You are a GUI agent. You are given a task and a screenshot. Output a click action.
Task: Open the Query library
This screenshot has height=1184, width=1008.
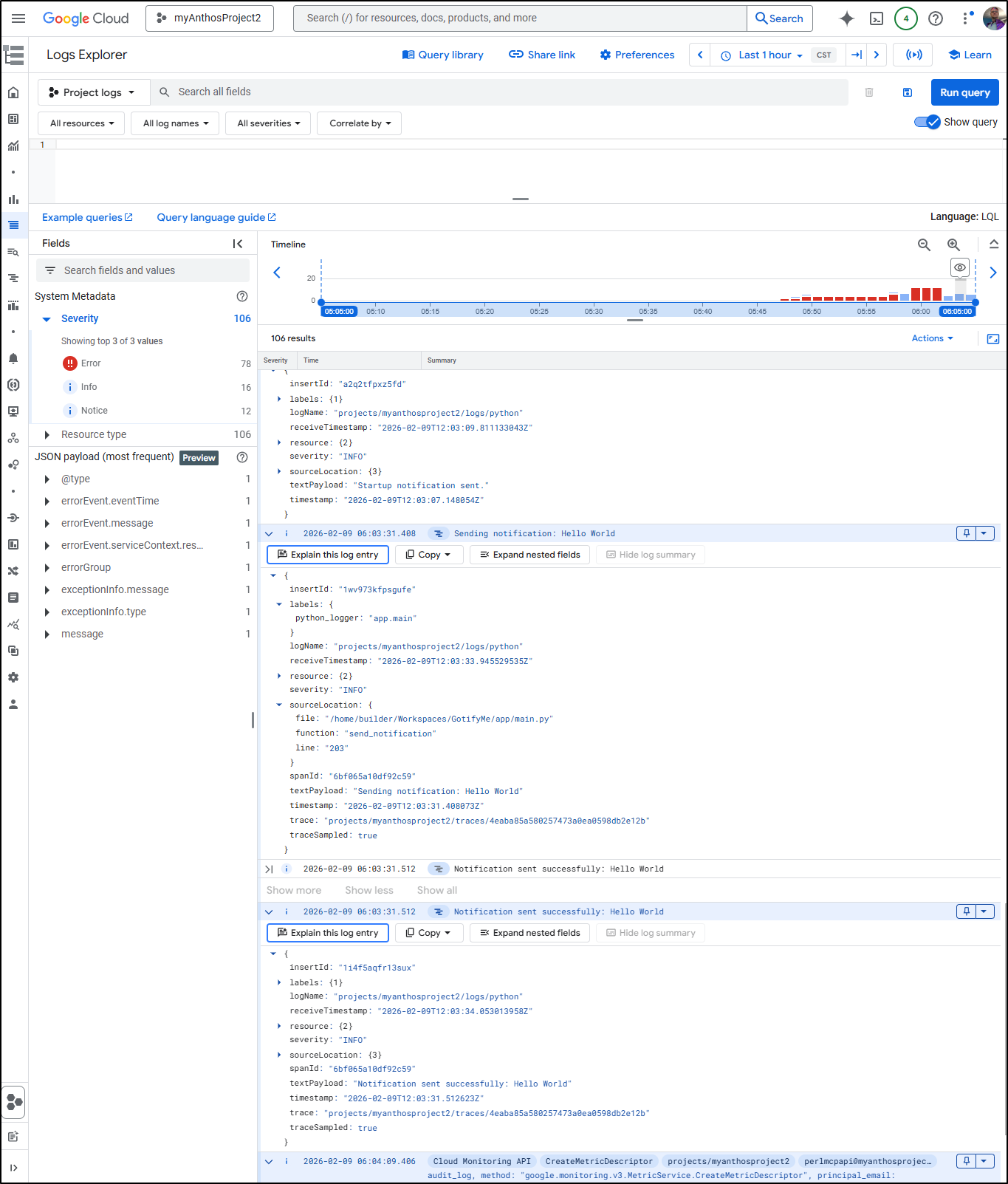442,55
